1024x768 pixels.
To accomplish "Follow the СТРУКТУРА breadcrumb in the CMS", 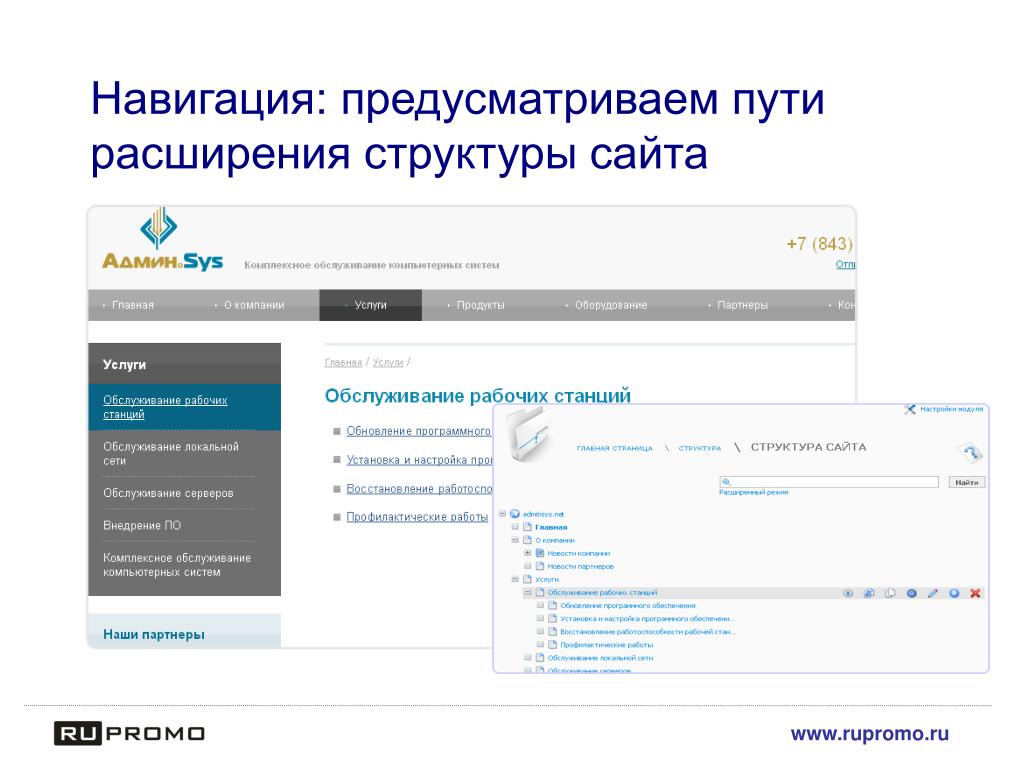I will pos(699,449).
